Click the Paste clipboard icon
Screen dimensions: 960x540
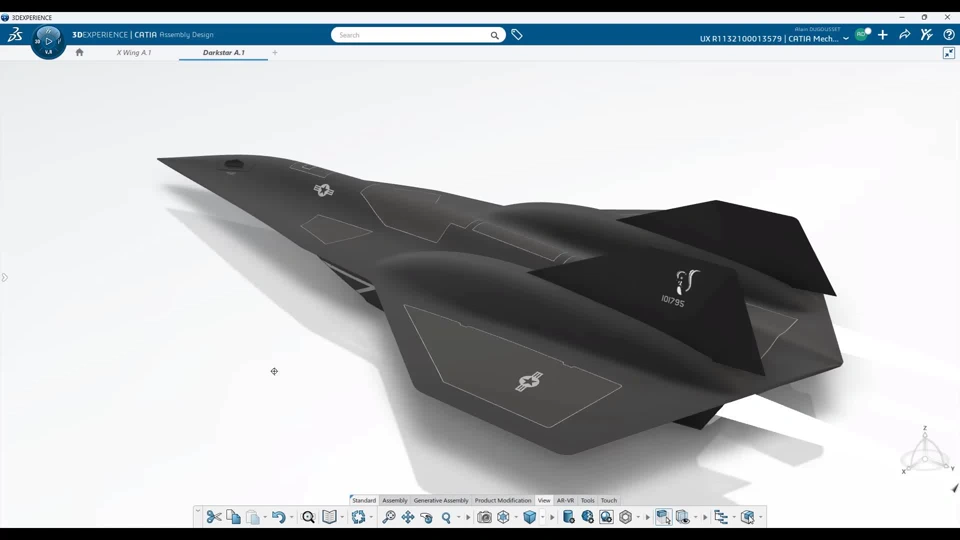click(253, 517)
